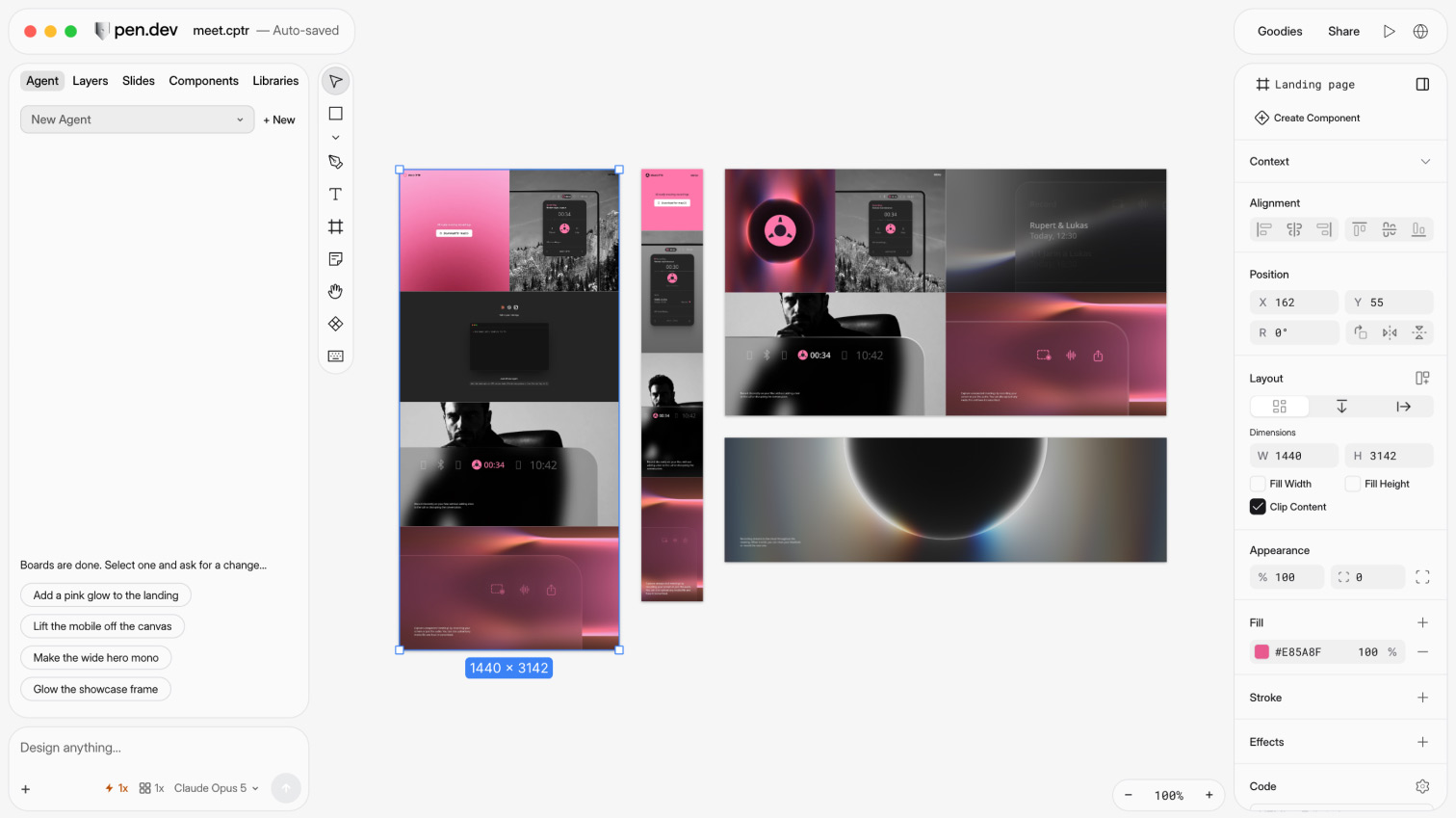Image resolution: width=1456 pixels, height=818 pixels.
Task: Switch to the Hand pan tool
Action: [x=335, y=291]
